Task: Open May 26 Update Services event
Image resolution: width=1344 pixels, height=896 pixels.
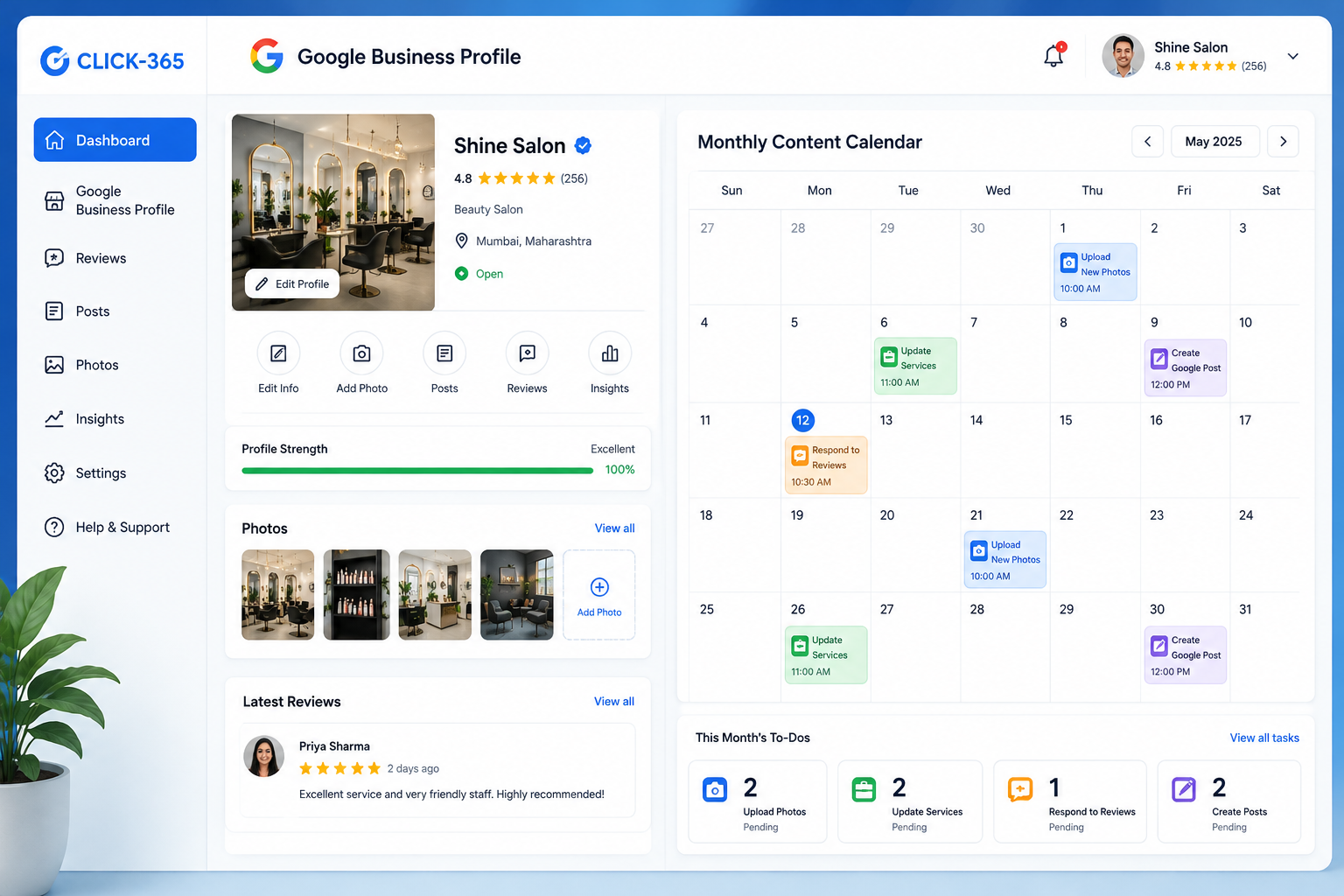Action: (x=826, y=654)
